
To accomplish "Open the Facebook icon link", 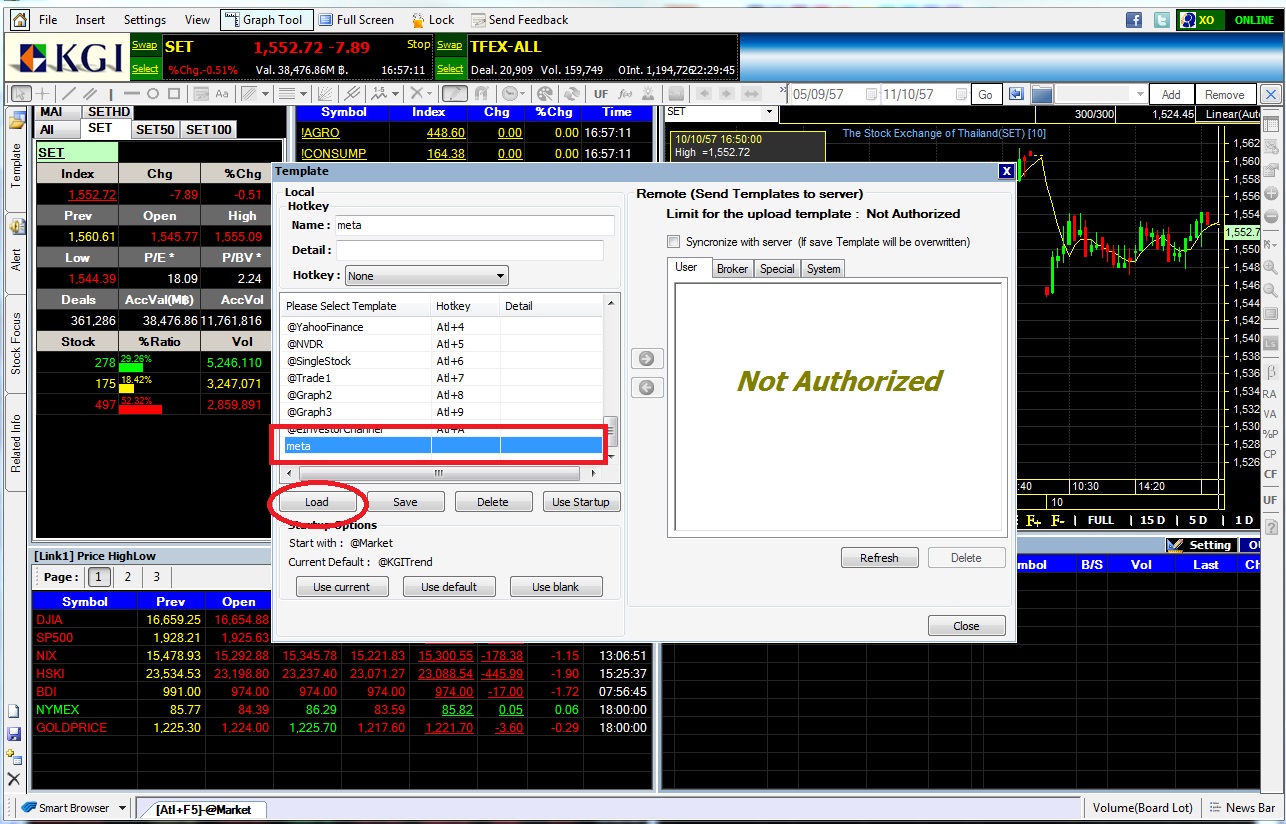I will click(x=1134, y=20).
